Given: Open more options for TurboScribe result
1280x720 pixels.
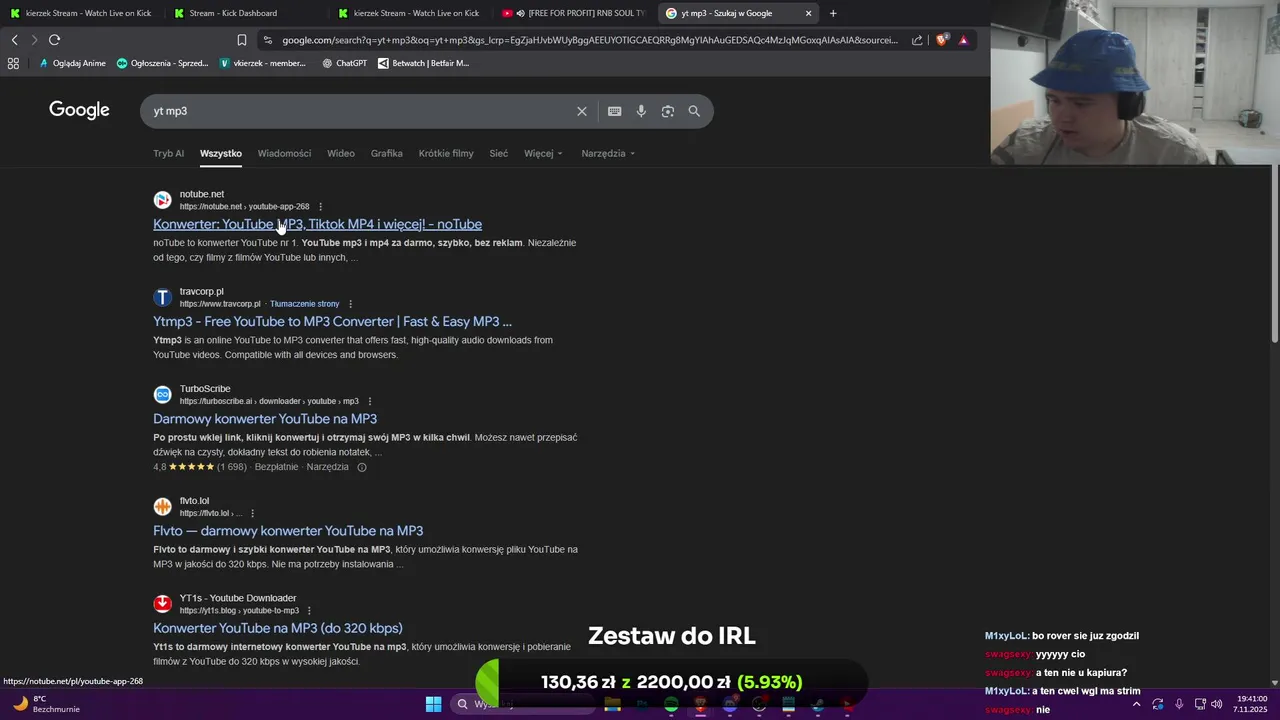Looking at the screenshot, I should pos(370,401).
